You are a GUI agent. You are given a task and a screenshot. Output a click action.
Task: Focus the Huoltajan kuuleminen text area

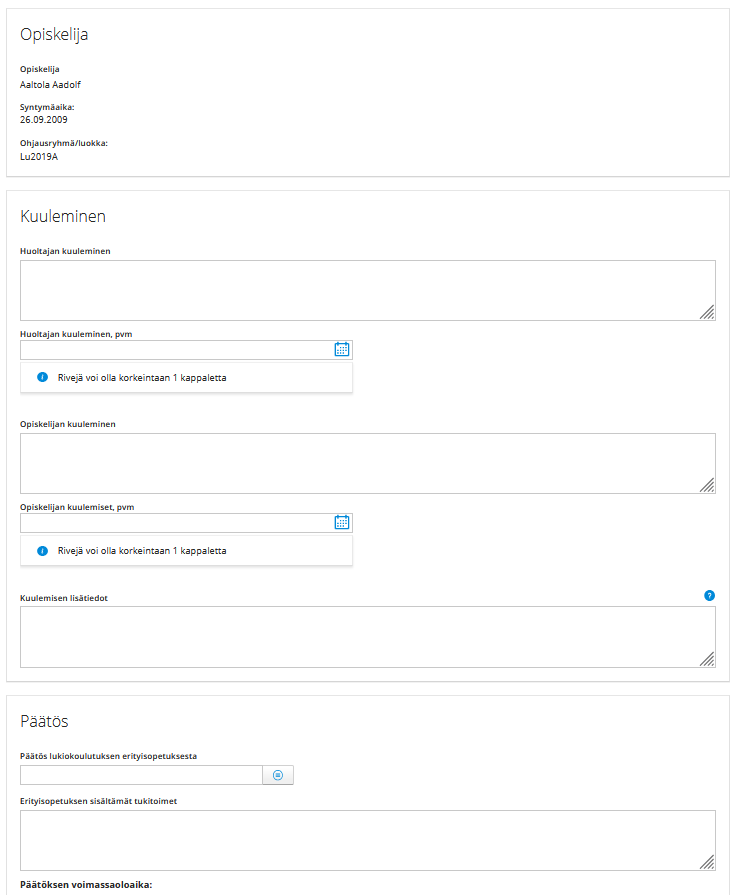pyautogui.click(x=368, y=291)
